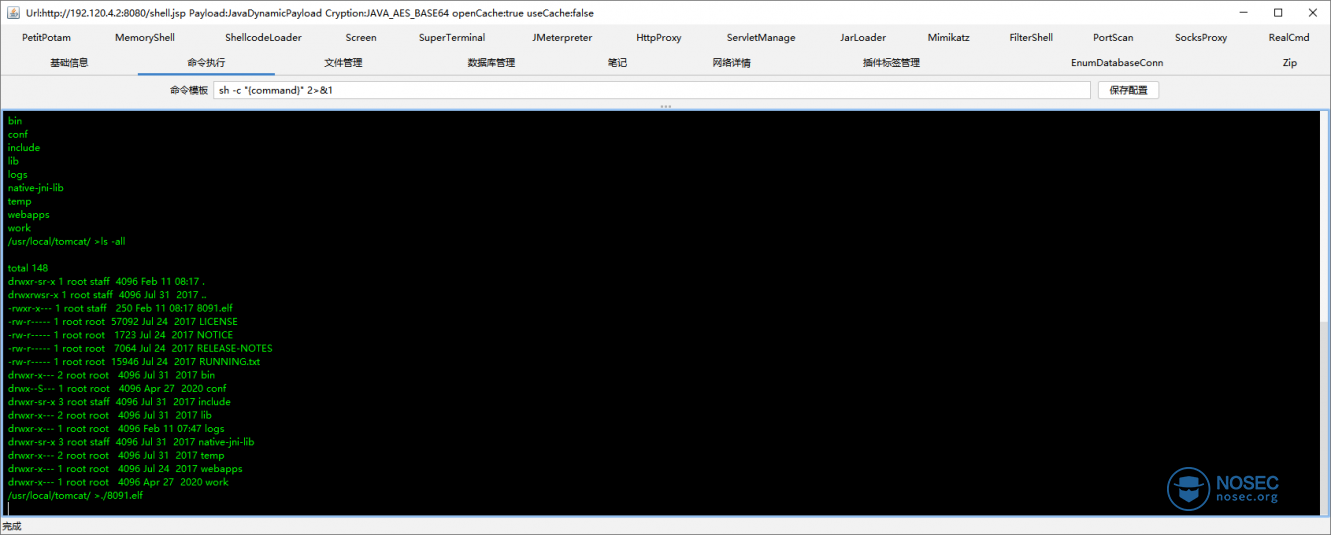The image size is (1331, 535).
Task: Click the drwxr-x--- work directory row
Action: pyautogui.click(x=118, y=482)
